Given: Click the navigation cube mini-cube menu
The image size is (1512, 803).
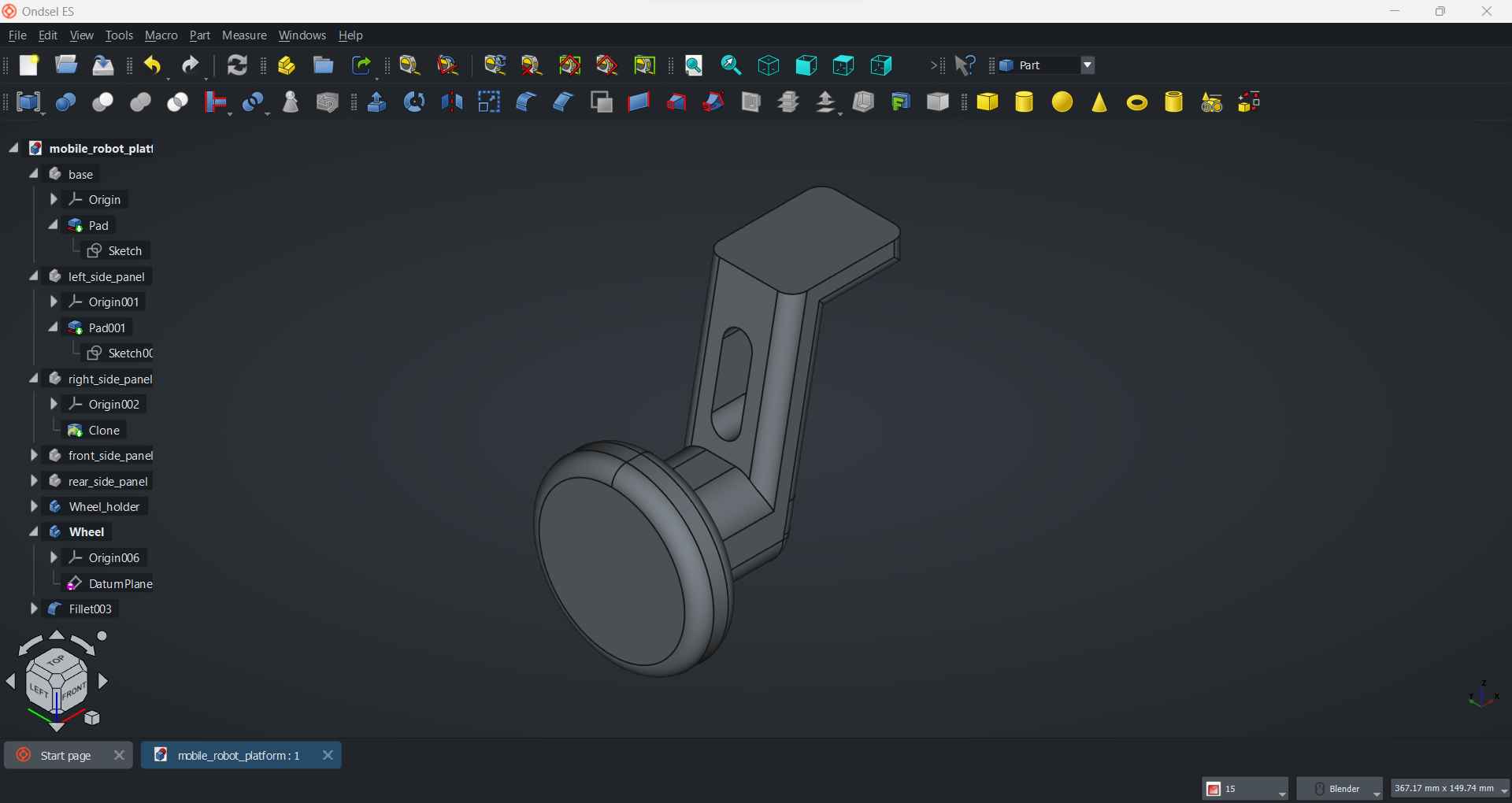Looking at the screenshot, I should [93, 718].
